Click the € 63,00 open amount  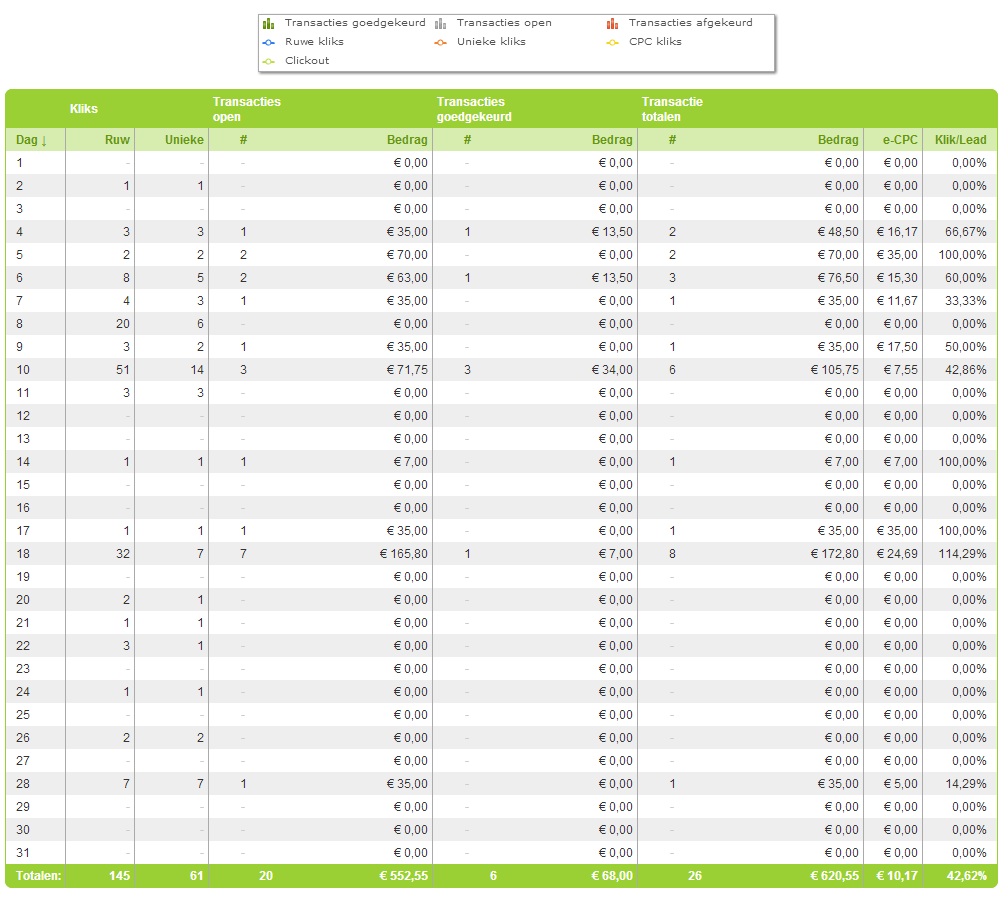tap(406, 278)
